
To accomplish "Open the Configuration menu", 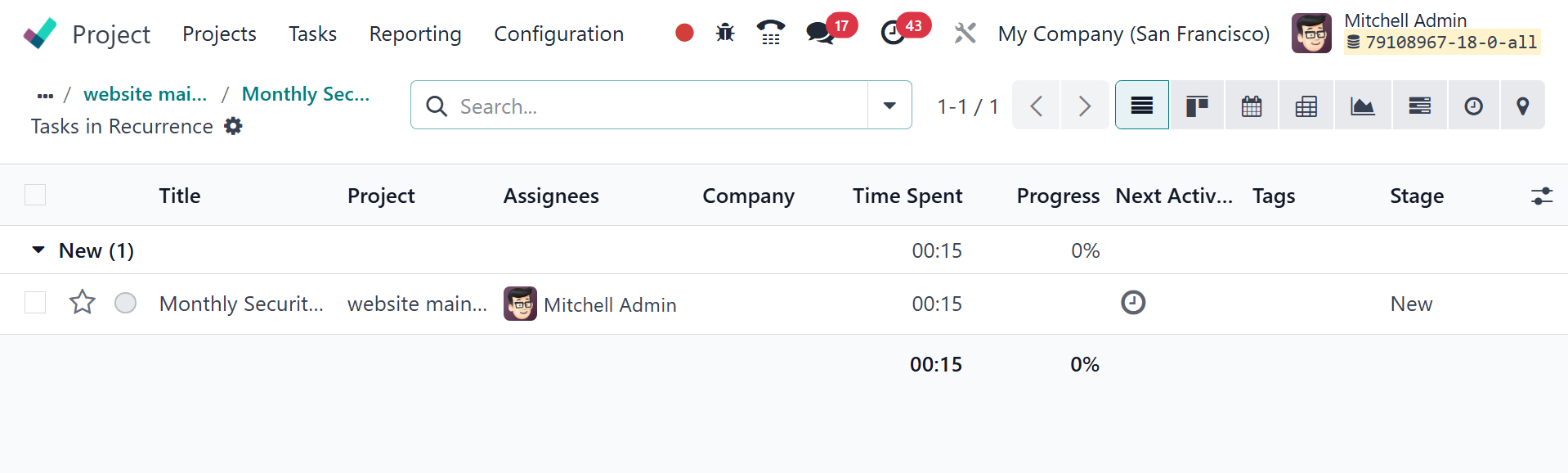I will [558, 34].
